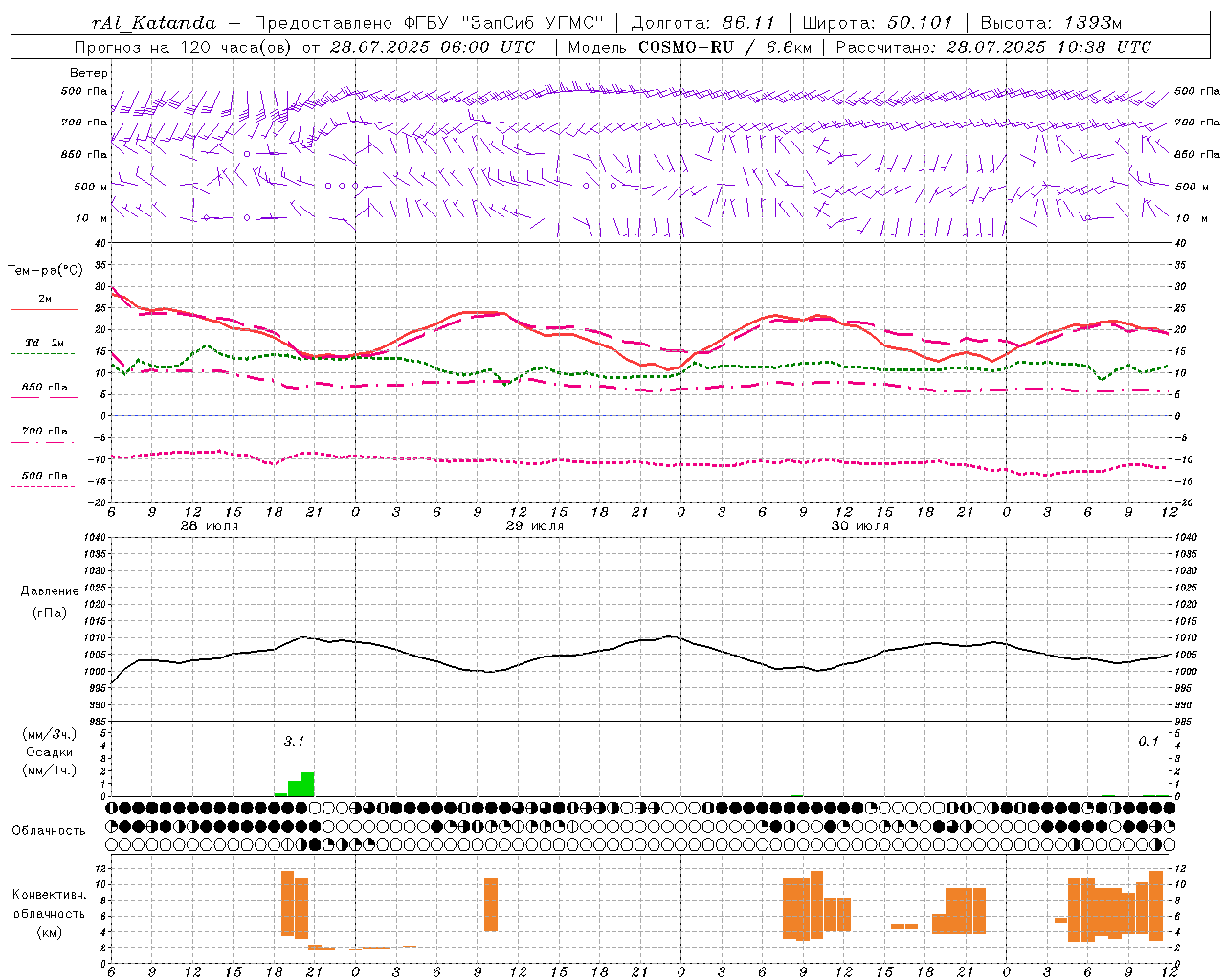
Task: Click the (мм/3ч.) units label
Action: pos(49,735)
